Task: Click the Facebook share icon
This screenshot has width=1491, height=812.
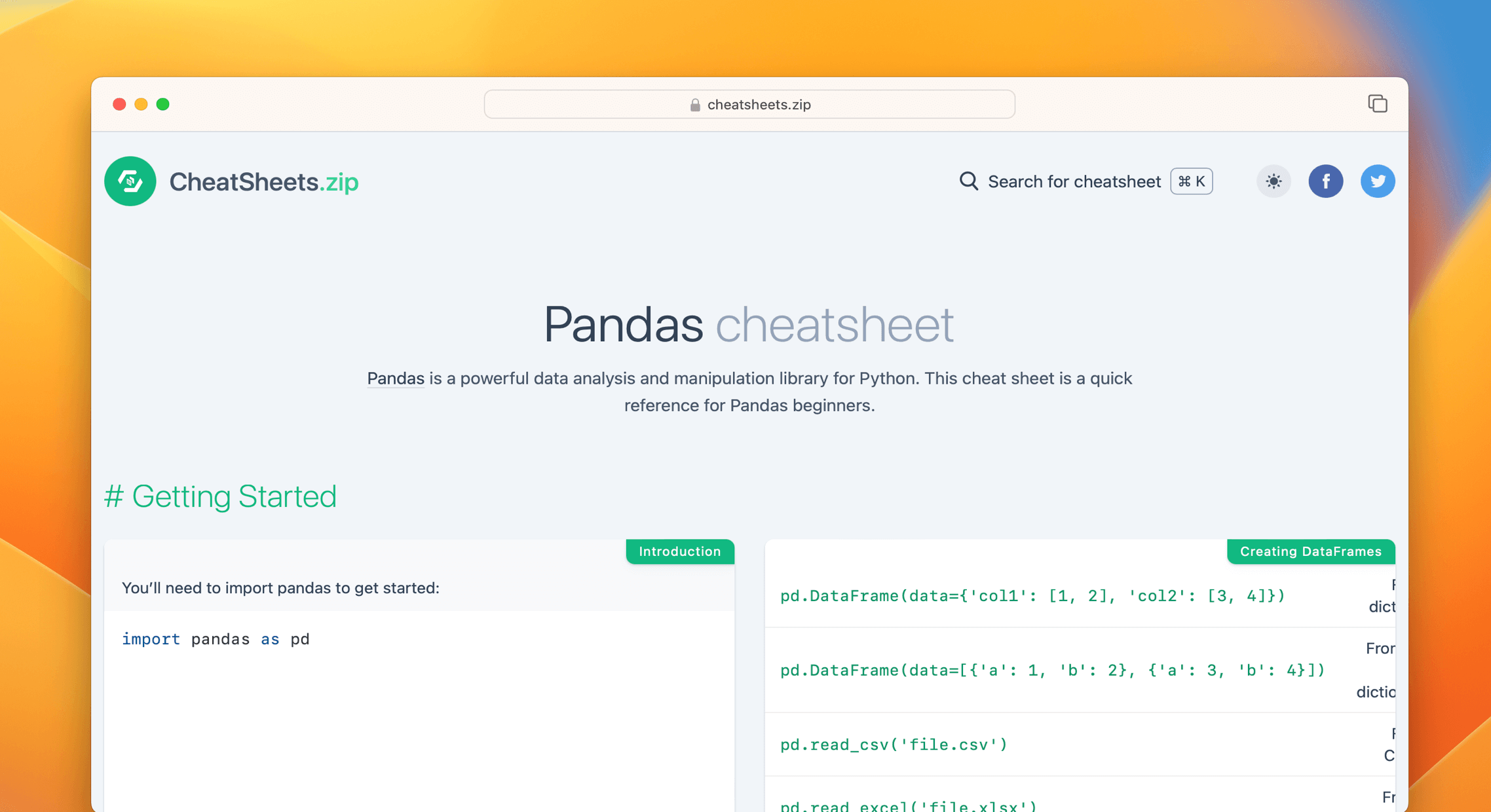Action: (x=1326, y=181)
